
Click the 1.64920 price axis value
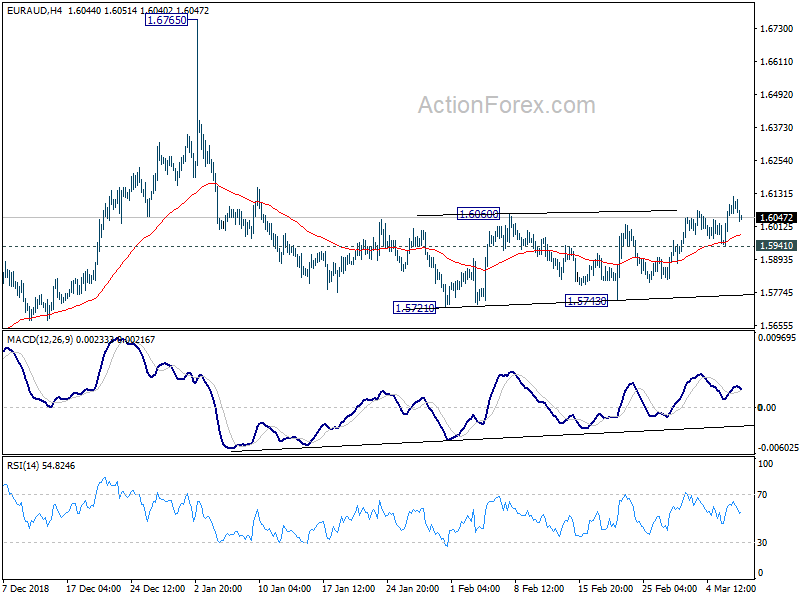point(777,95)
